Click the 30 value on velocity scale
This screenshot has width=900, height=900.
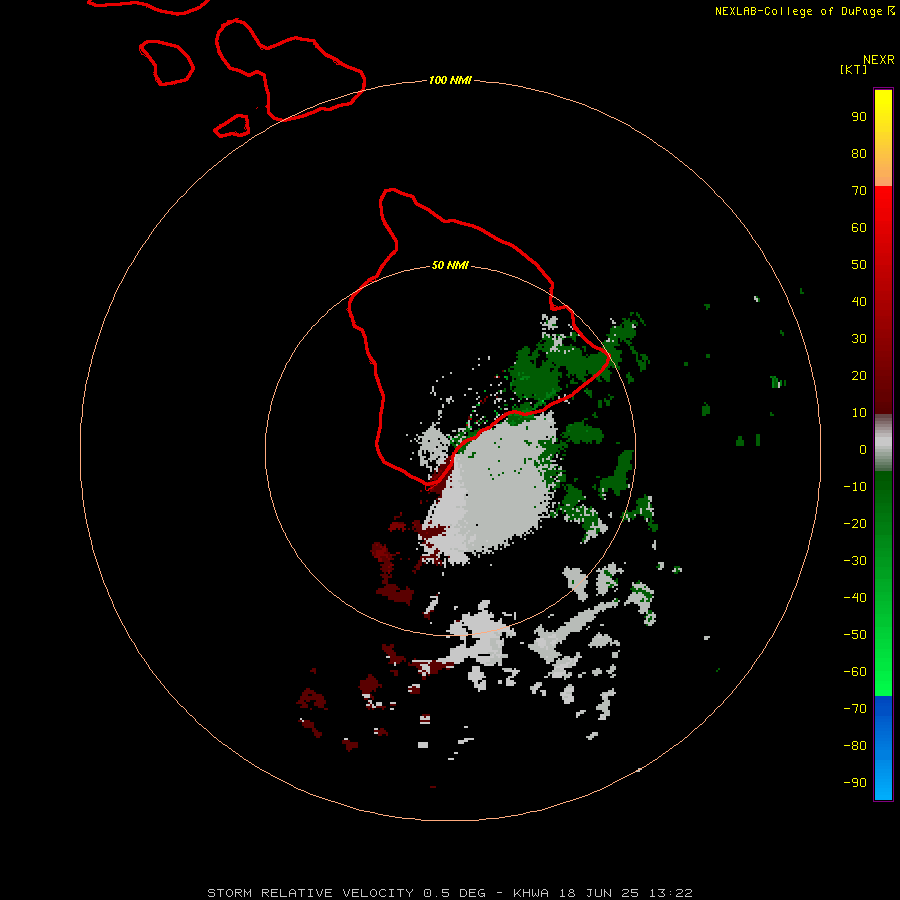(859, 339)
